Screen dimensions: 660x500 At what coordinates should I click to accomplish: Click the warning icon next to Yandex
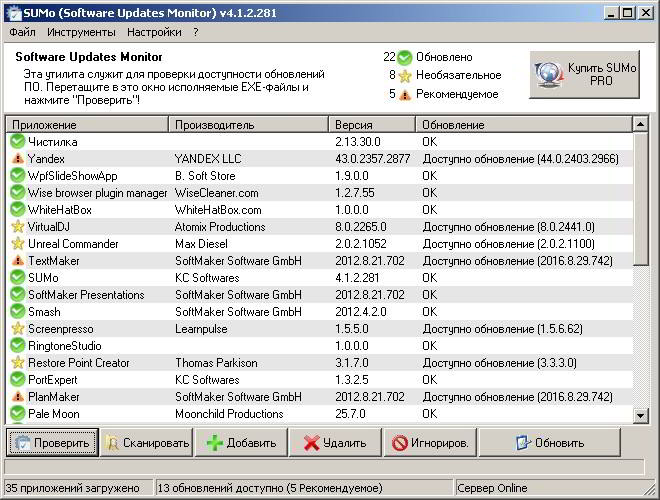[x=18, y=159]
